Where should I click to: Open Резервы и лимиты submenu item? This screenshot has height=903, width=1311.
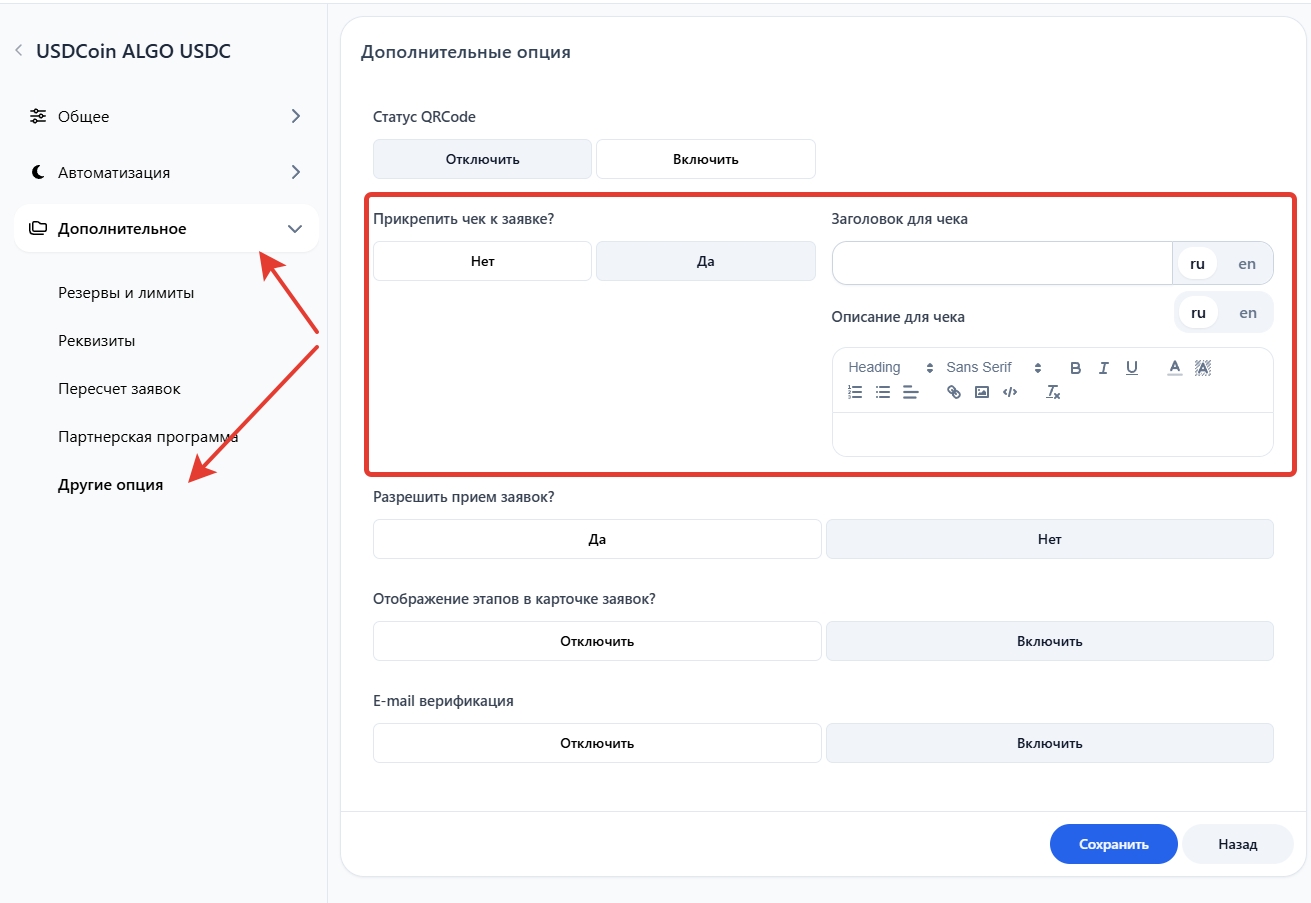click(126, 293)
